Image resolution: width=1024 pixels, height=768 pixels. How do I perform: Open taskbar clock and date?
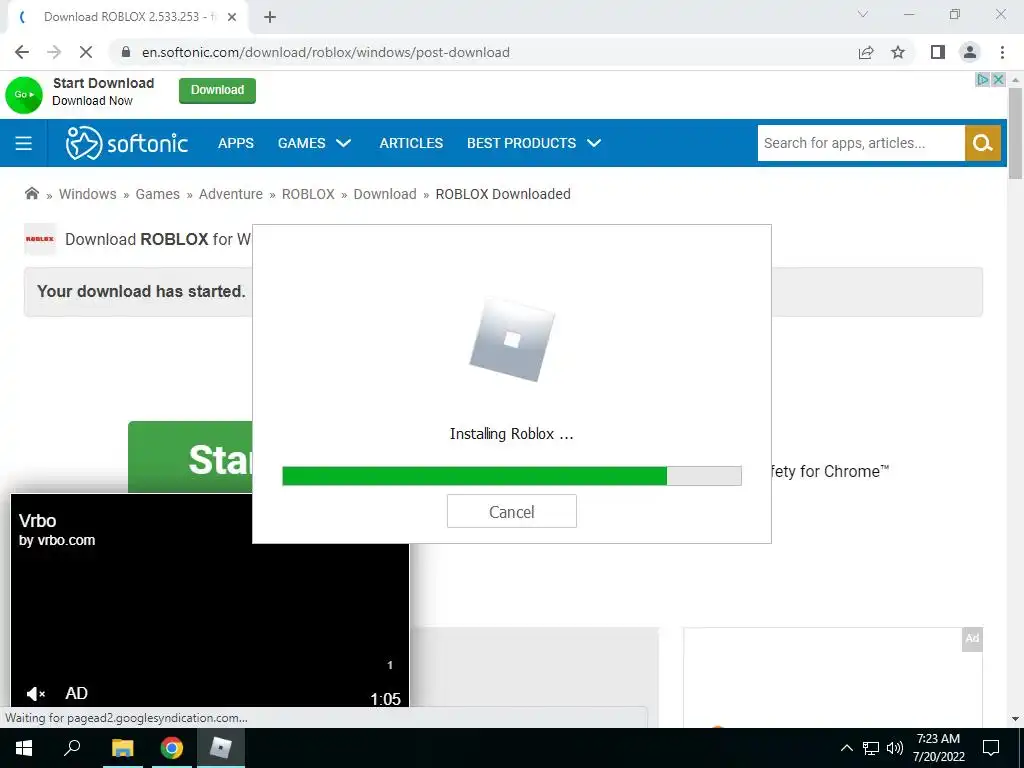click(x=938, y=748)
